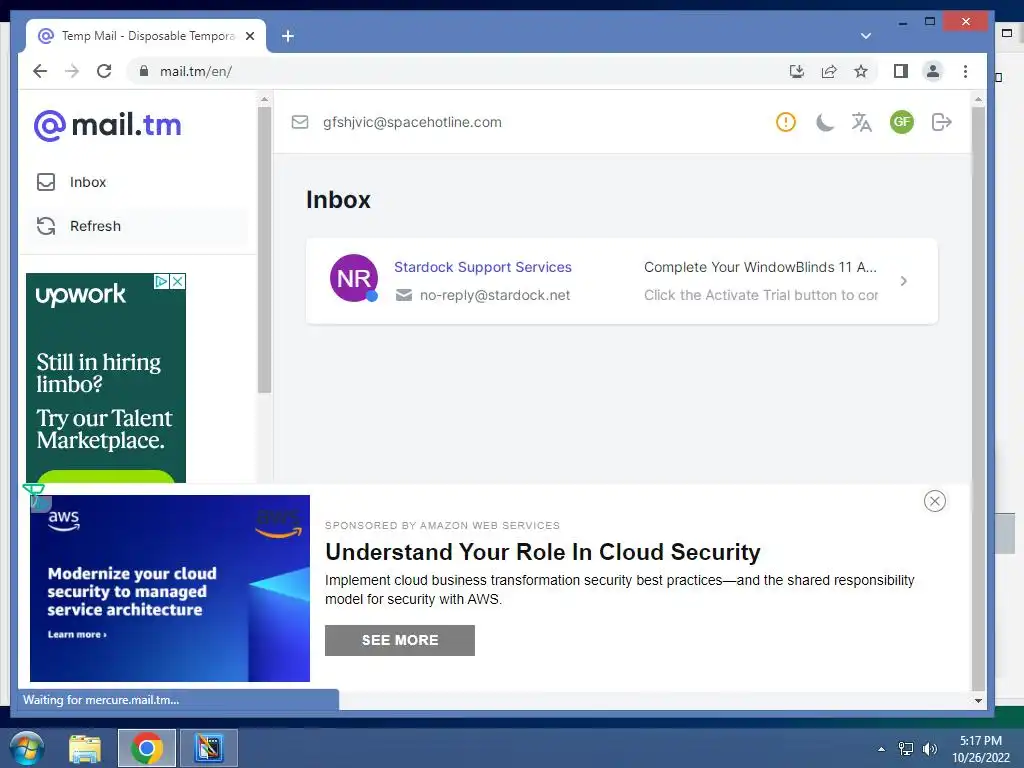Viewport: 1024px width, 768px height.
Task: Go back using browser back arrow
Action: pos(40,71)
